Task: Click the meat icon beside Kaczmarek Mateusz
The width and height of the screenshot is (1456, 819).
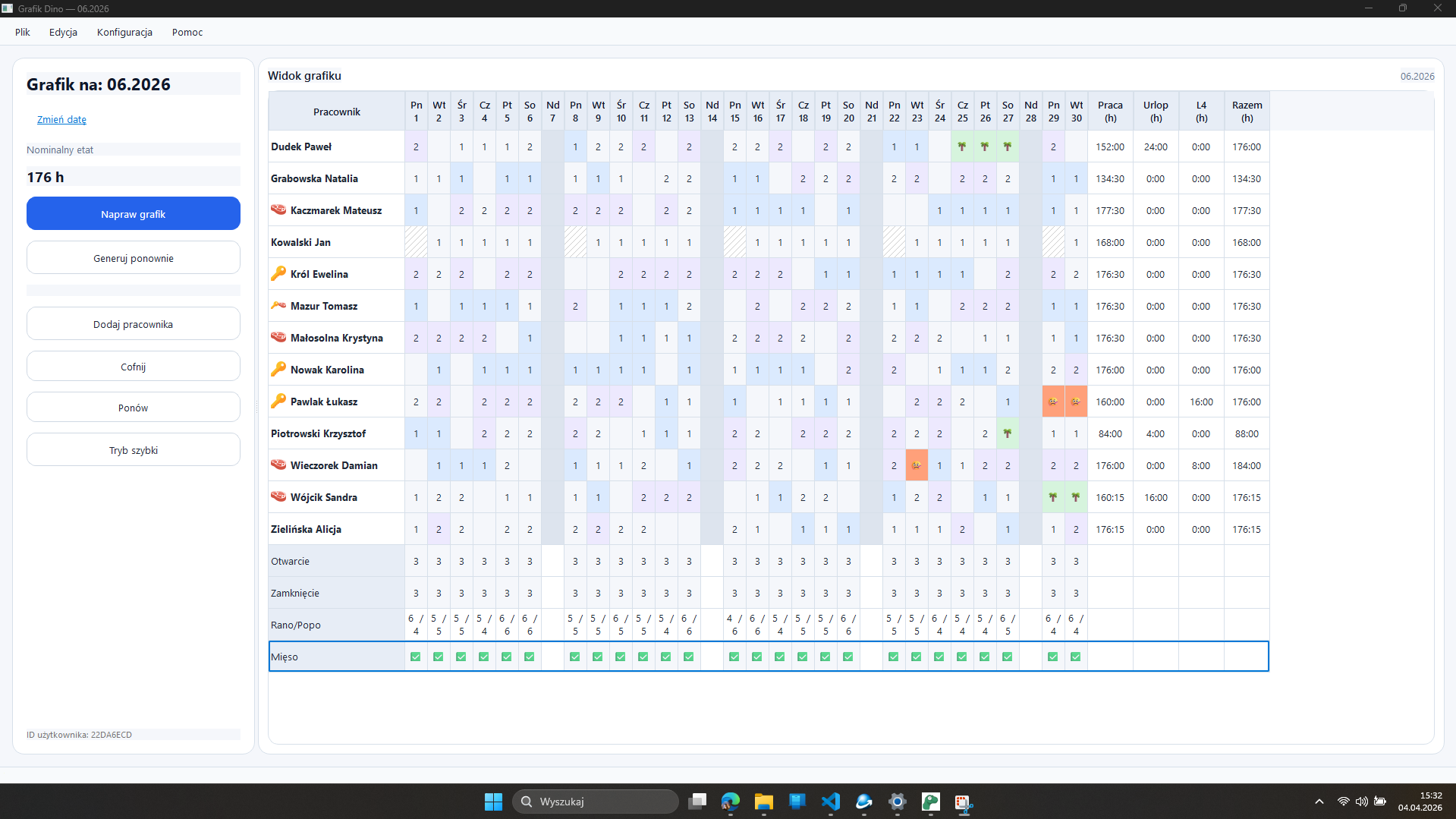Action: [x=278, y=210]
